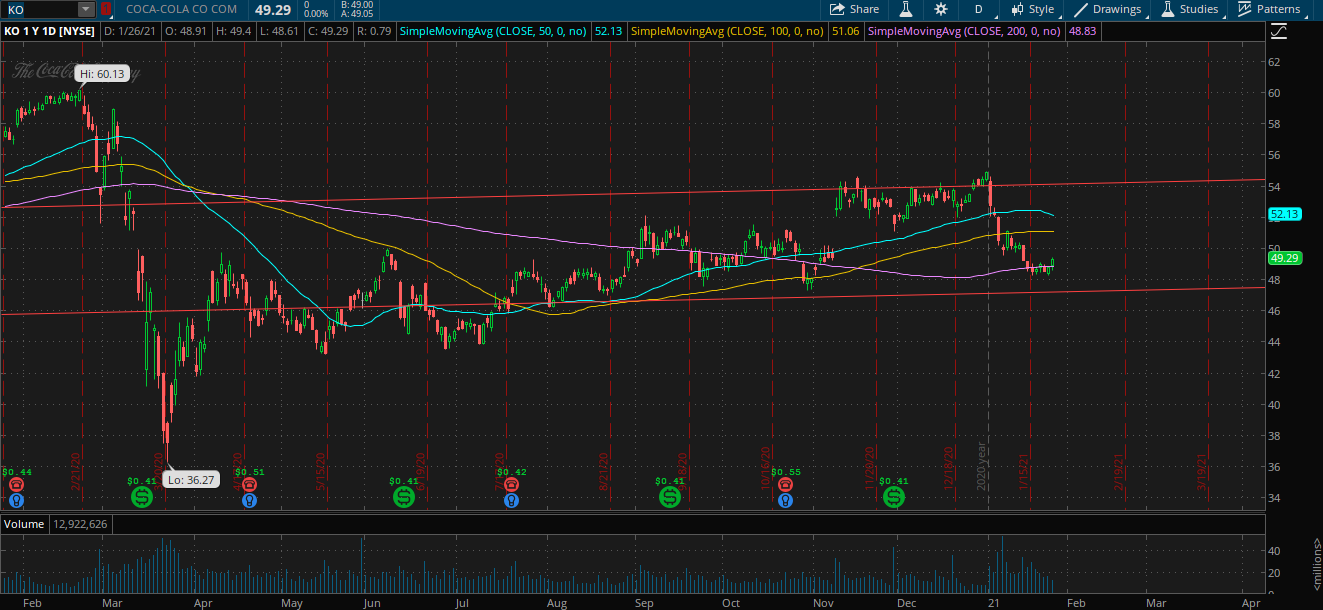Click the O: 48.91 open value
This screenshot has height=610, width=1323.
186,32
